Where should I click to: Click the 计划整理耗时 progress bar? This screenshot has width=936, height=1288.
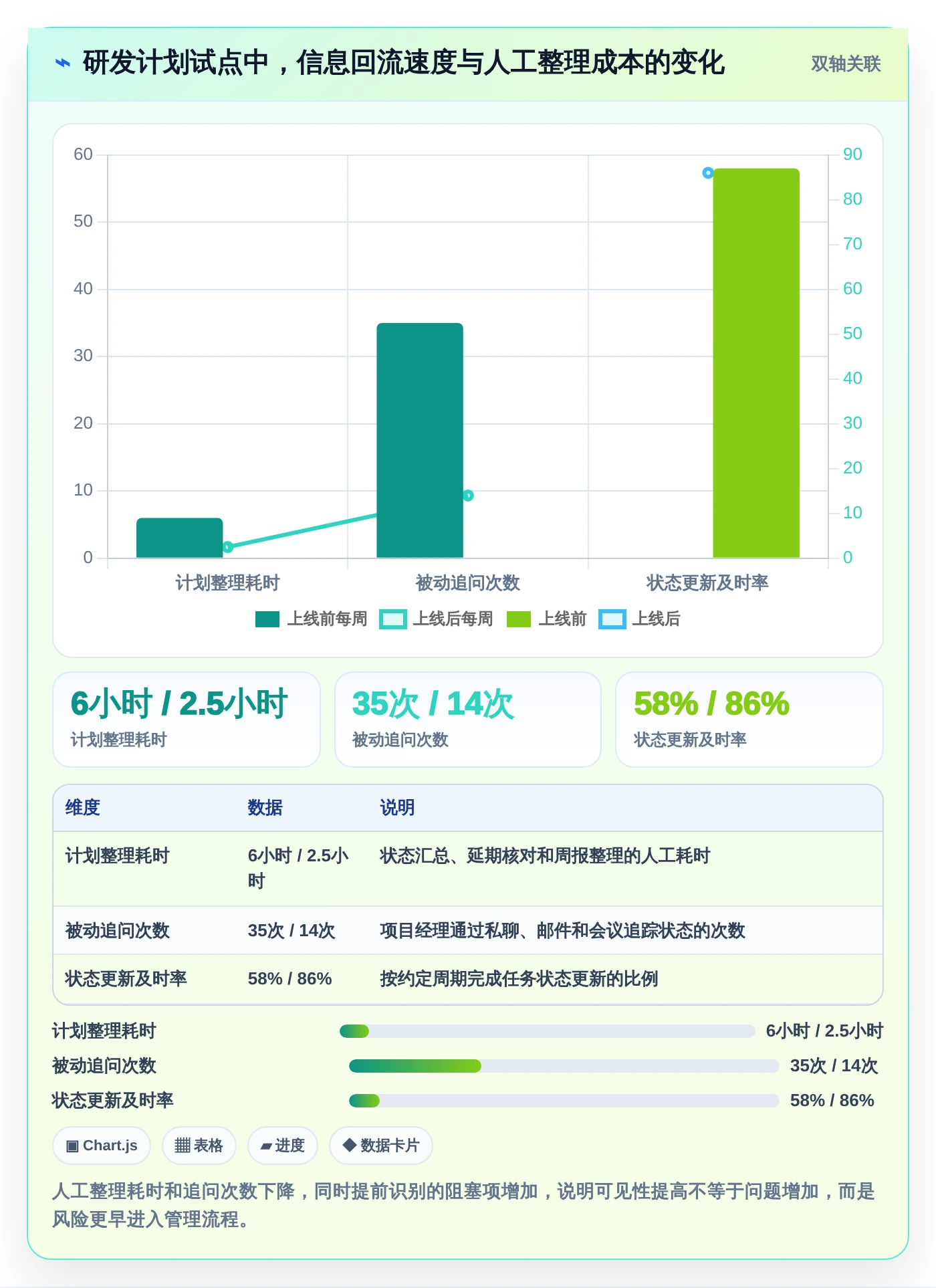548,1031
